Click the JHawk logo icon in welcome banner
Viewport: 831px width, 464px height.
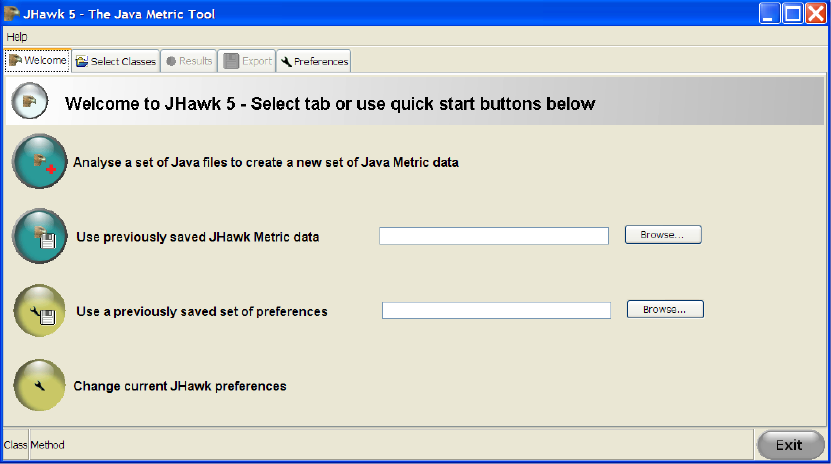coord(28,102)
